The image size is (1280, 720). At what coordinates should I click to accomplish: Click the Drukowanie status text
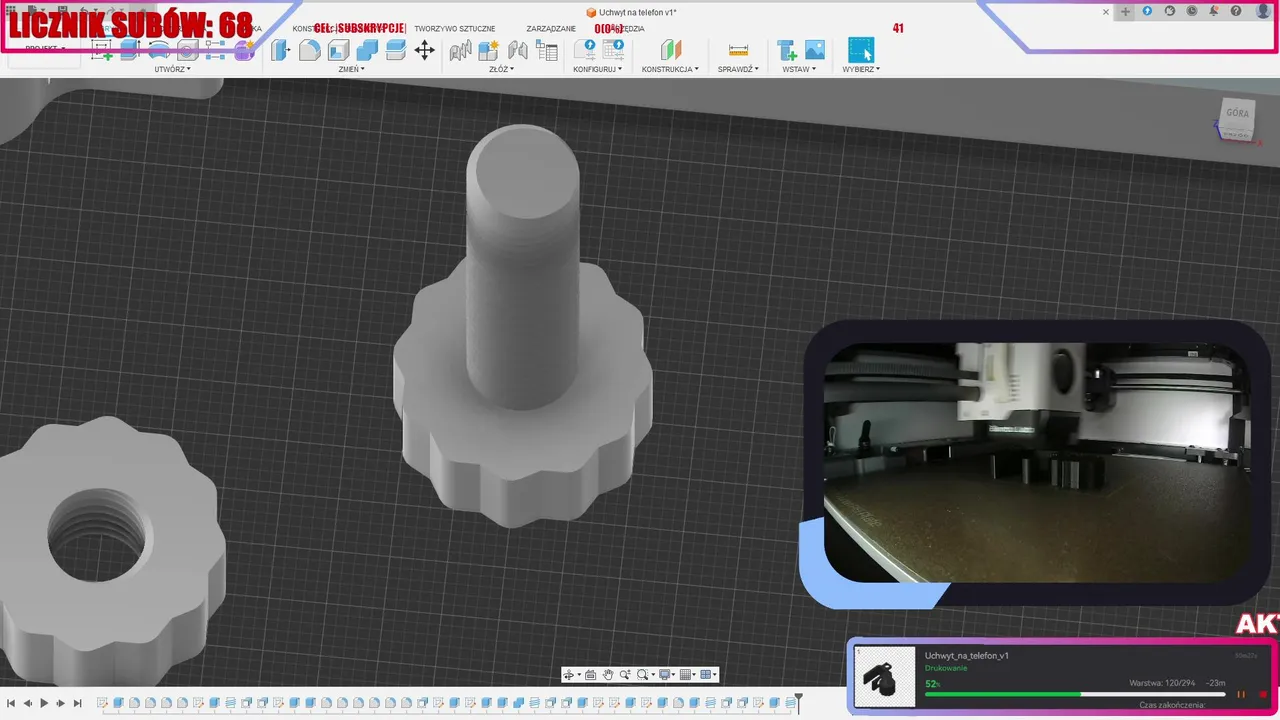click(x=945, y=668)
